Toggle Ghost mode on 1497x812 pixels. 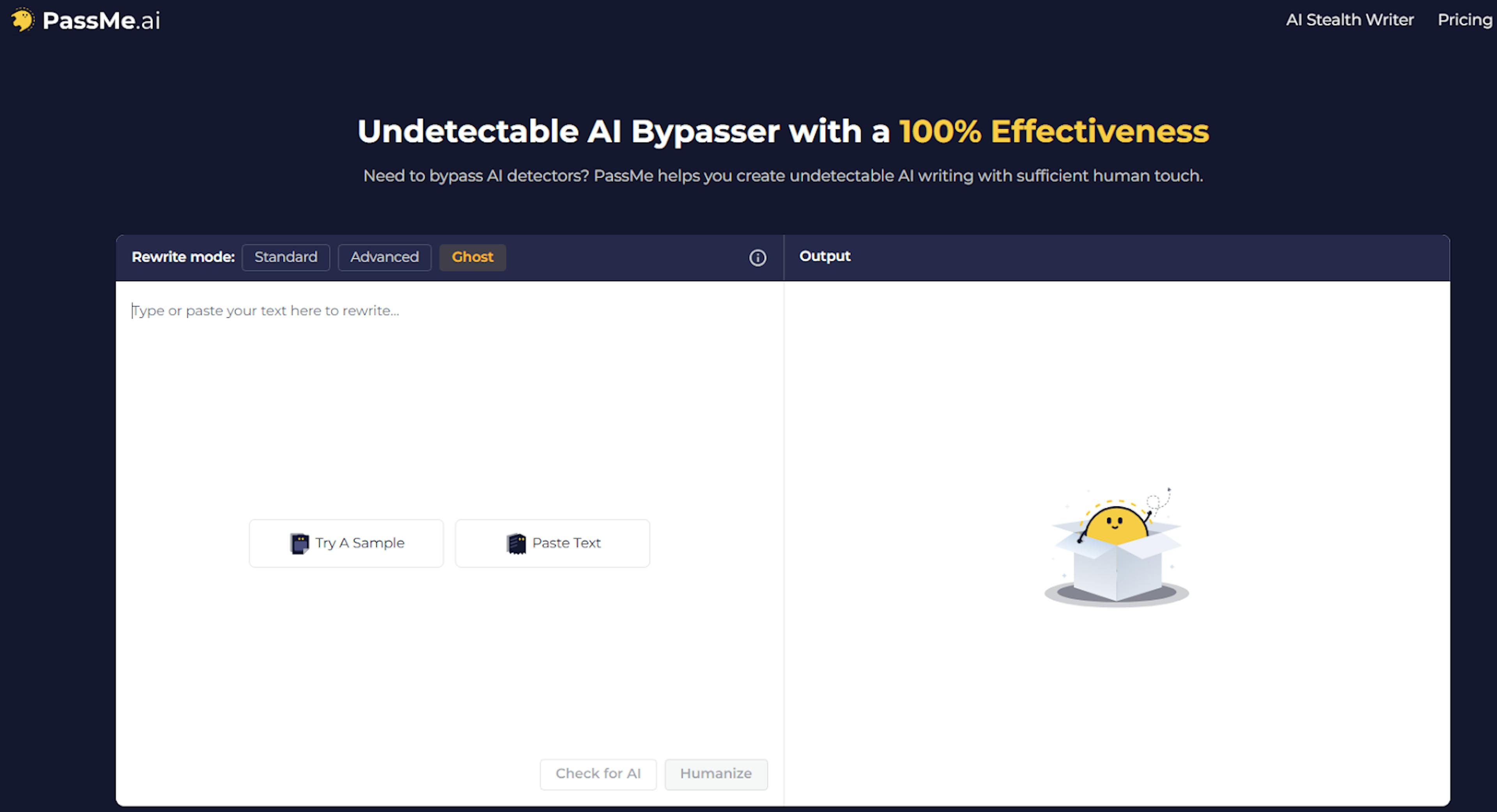pyautogui.click(x=471, y=257)
